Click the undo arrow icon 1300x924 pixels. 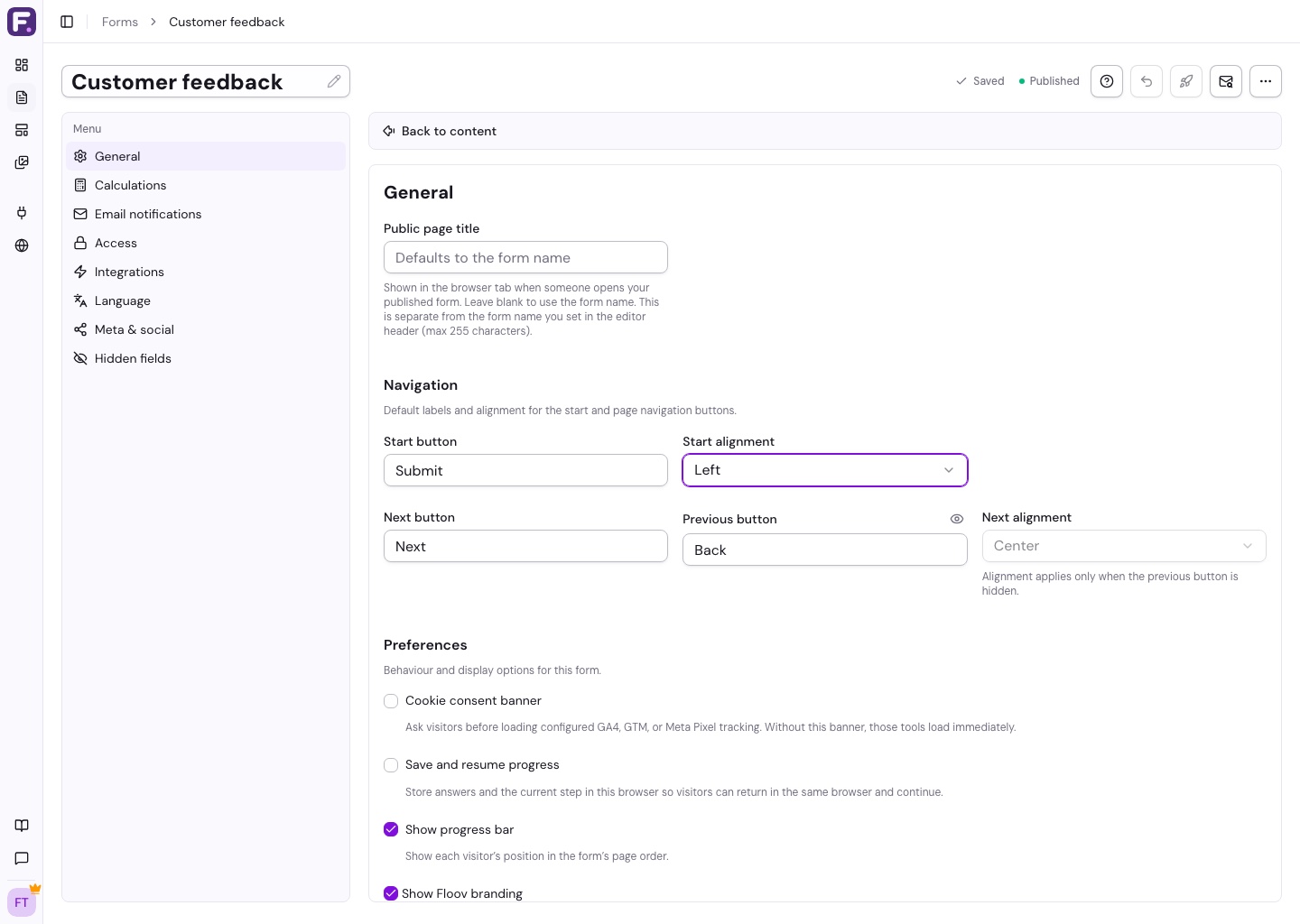point(1147,81)
